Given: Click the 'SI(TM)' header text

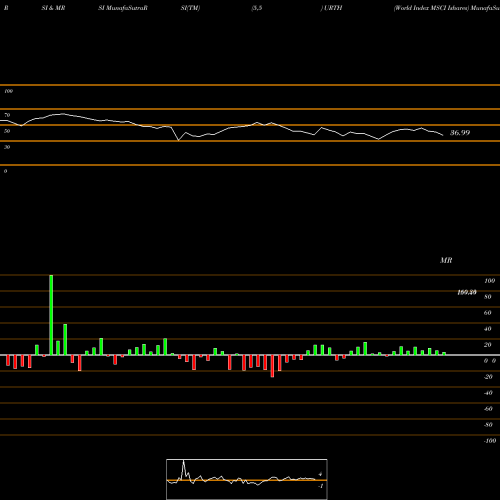Looking at the screenshot, I should pyautogui.click(x=190, y=8).
